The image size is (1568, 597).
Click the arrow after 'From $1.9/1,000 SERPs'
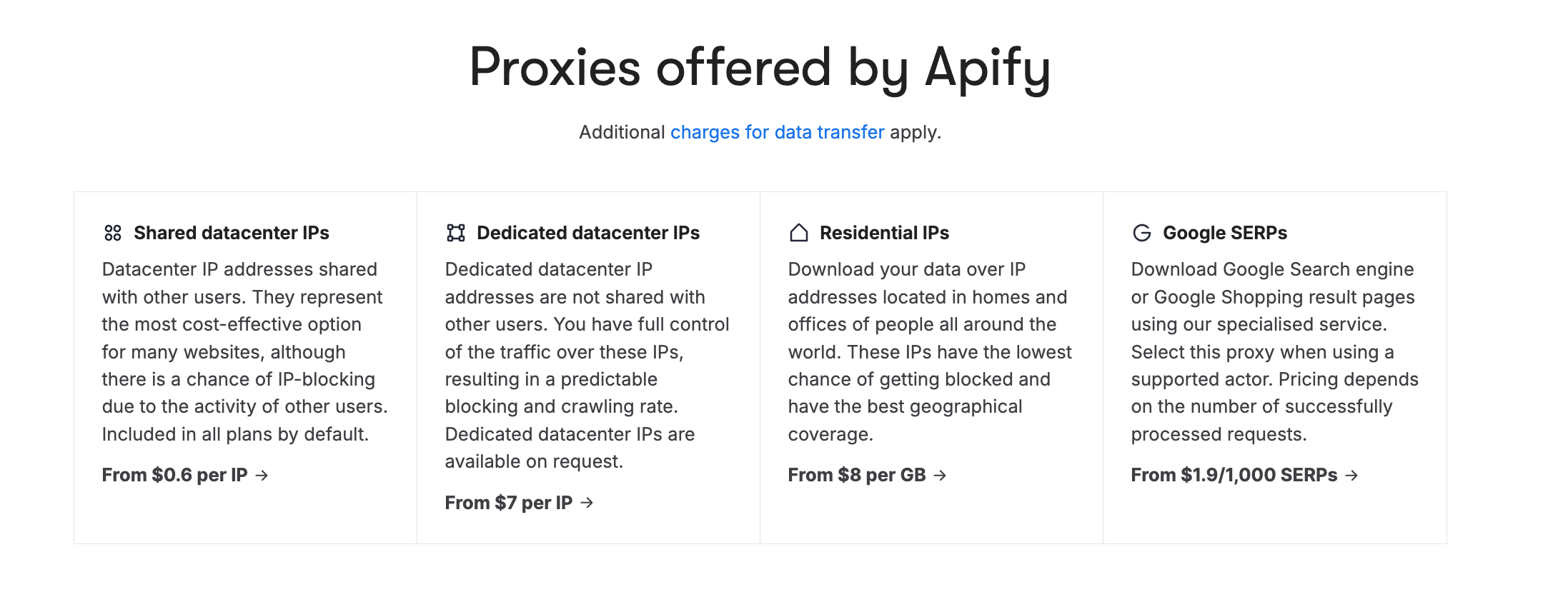pyautogui.click(x=1353, y=475)
